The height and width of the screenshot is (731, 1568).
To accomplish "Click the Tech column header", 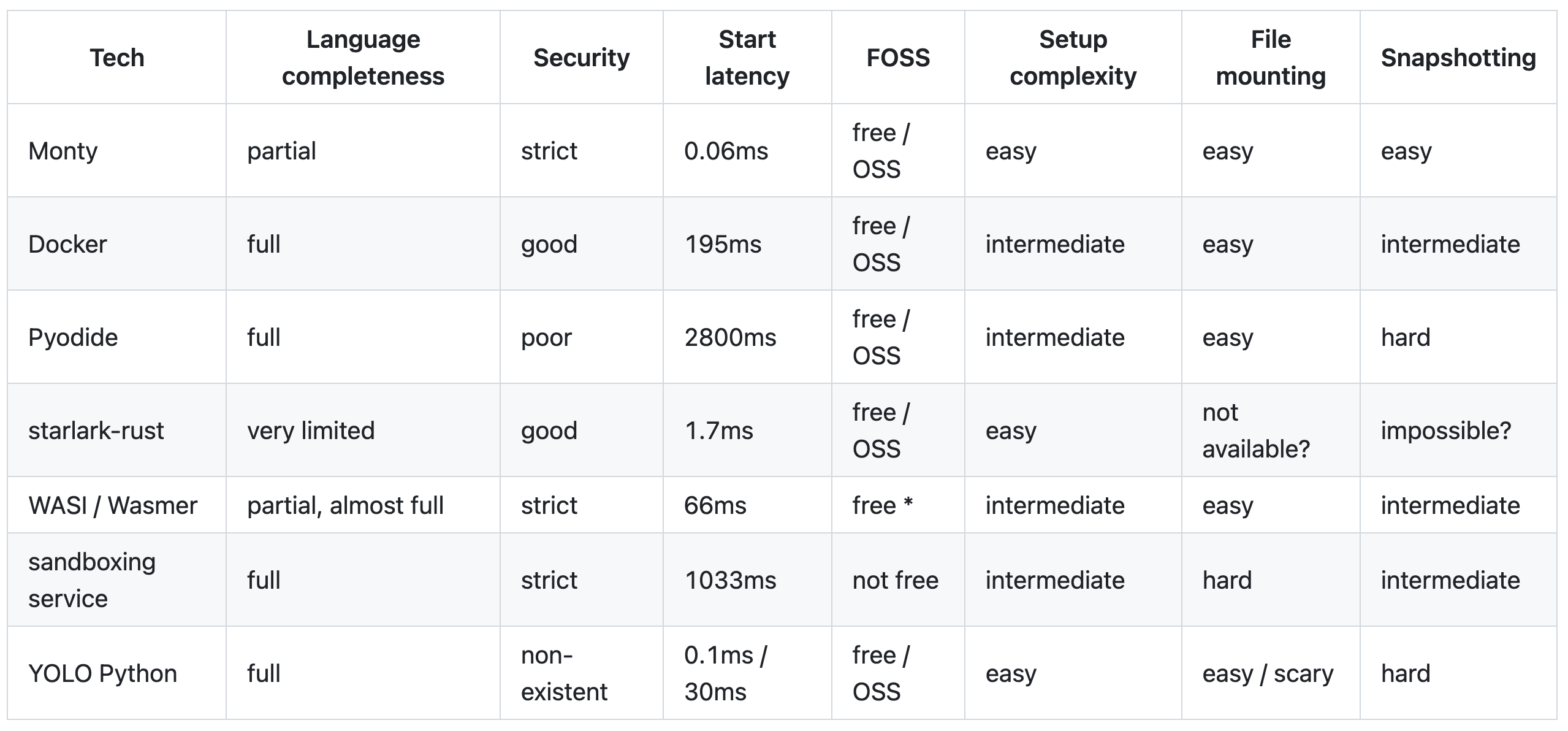I will [x=116, y=58].
